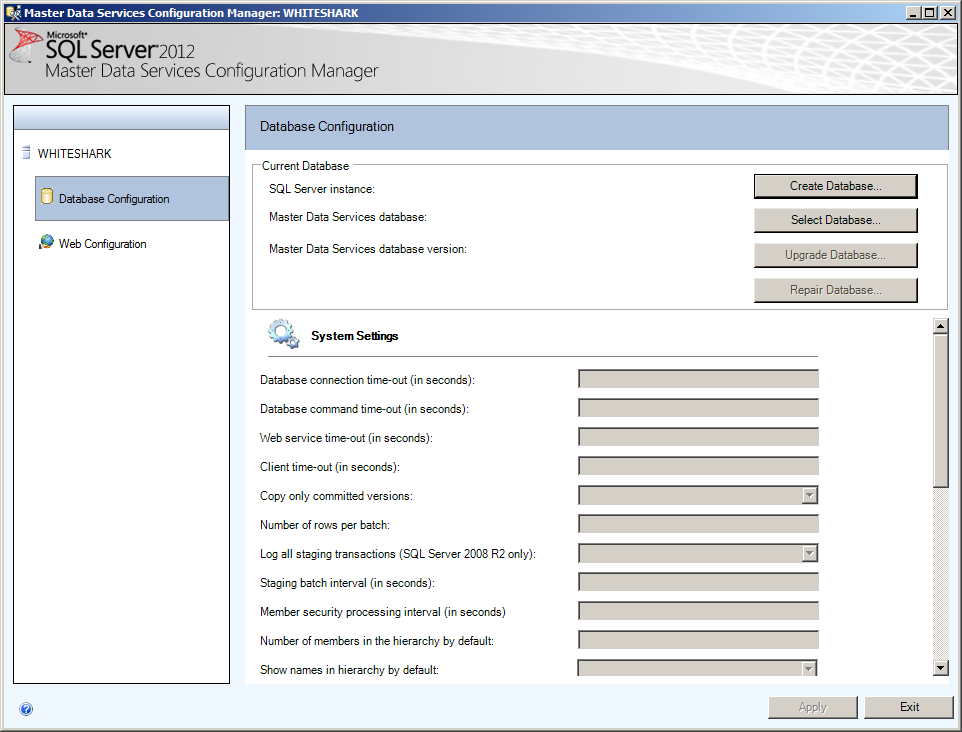Select the Web Configuration globe icon
Viewport: 962px width, 732px height.
pyautogui.click(x=44, y=243)
